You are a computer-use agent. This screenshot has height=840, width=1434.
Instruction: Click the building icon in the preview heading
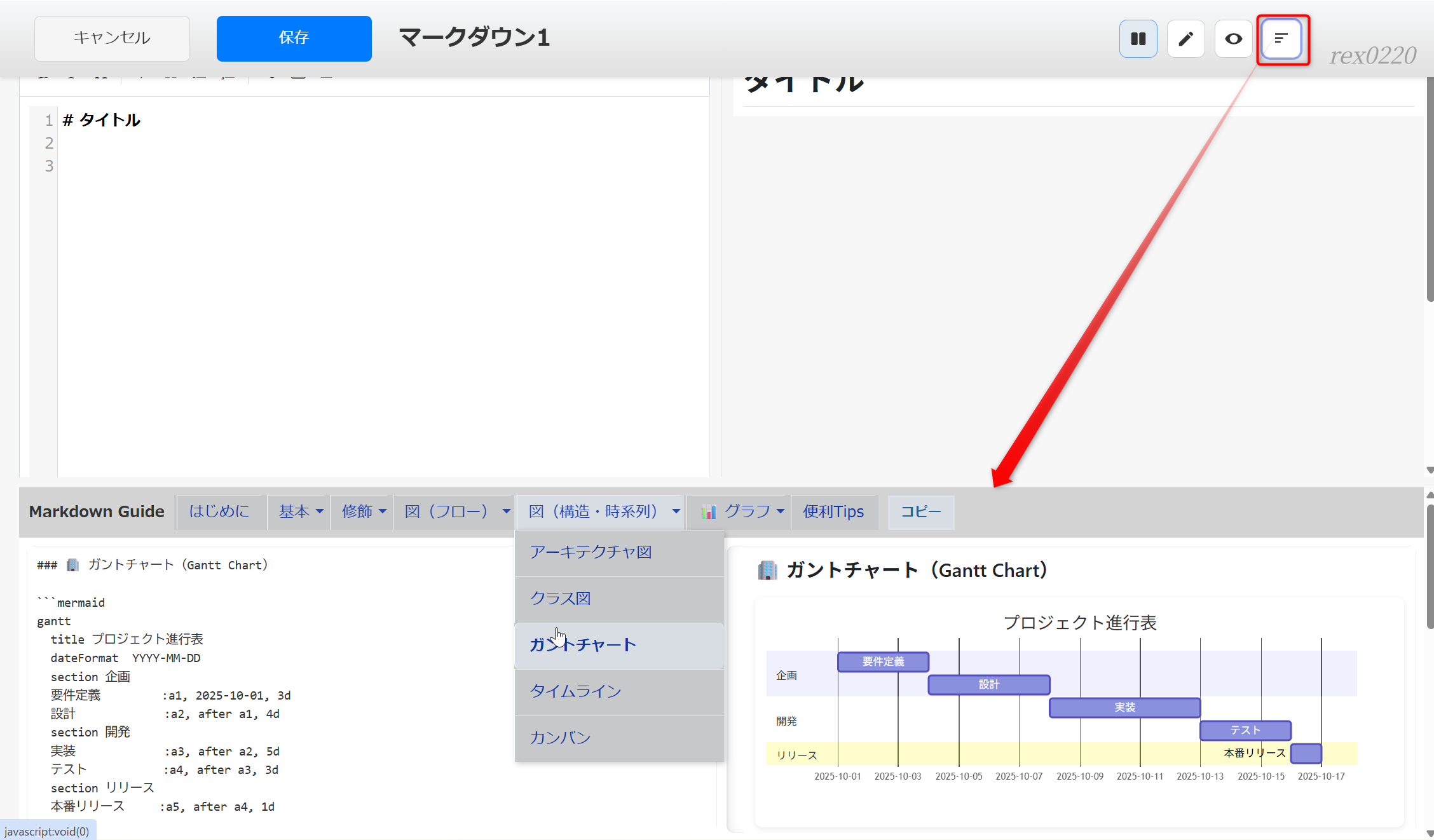[x=767, y=571]
